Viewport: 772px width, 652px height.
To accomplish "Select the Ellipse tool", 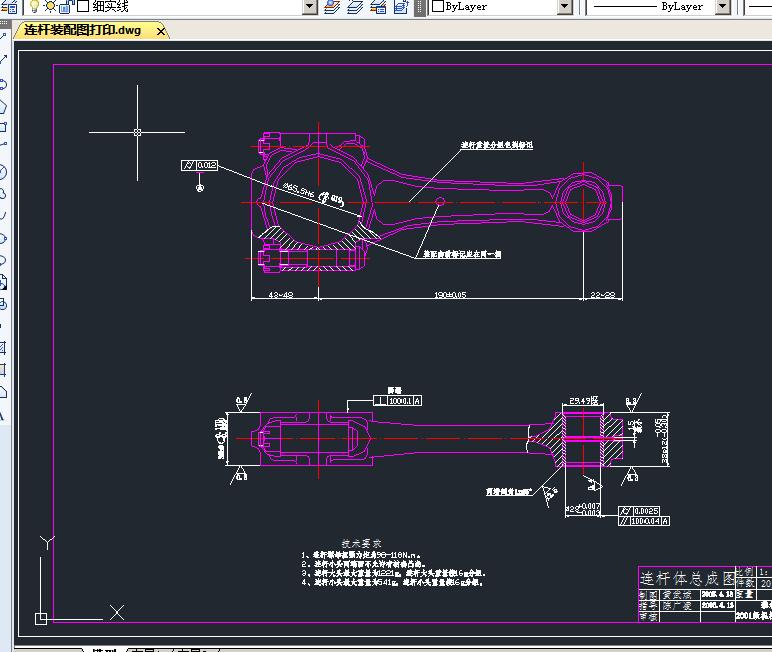I will [3, 238].
